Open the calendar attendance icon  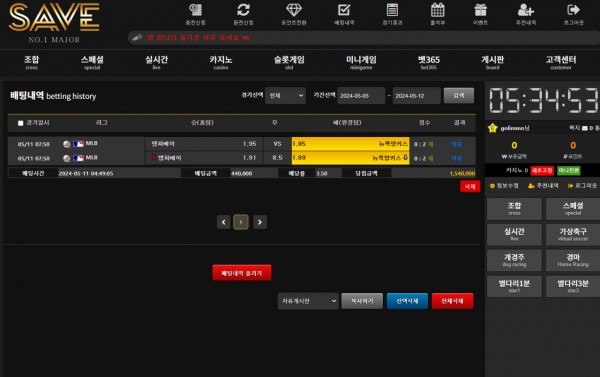coord(437,10)
